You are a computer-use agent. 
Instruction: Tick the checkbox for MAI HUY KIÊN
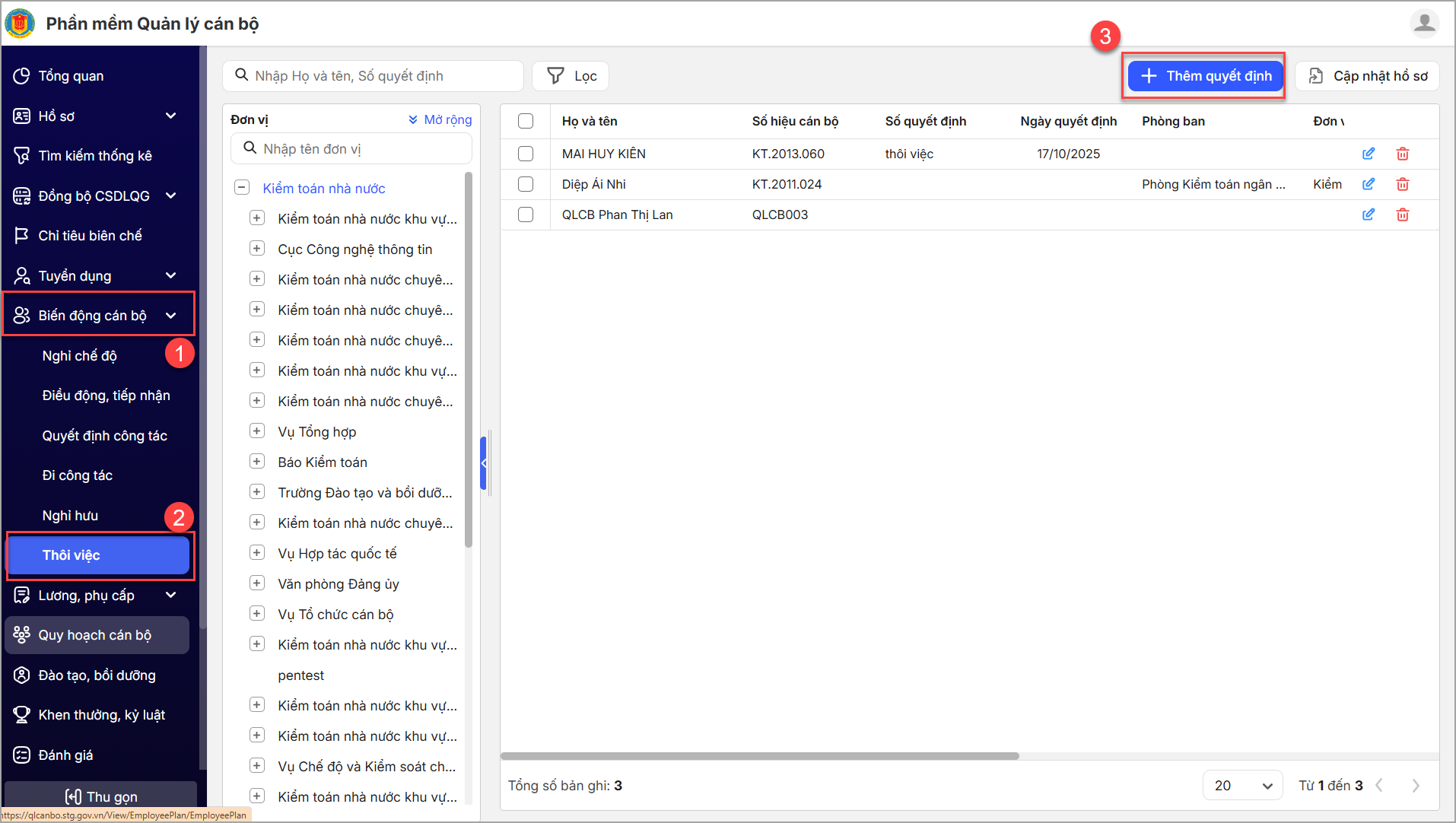pyautogui.click(x=526, y=154)
